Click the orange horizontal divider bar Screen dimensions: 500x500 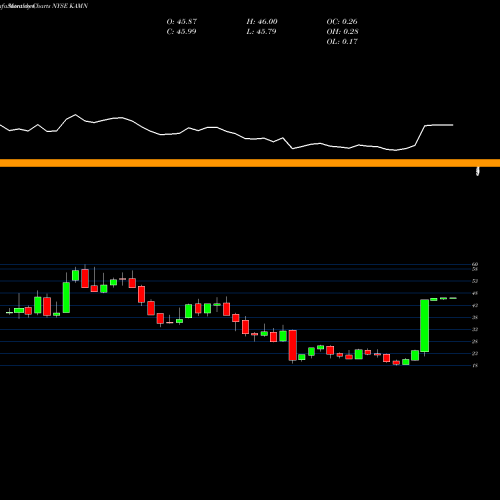click(250, 163)
